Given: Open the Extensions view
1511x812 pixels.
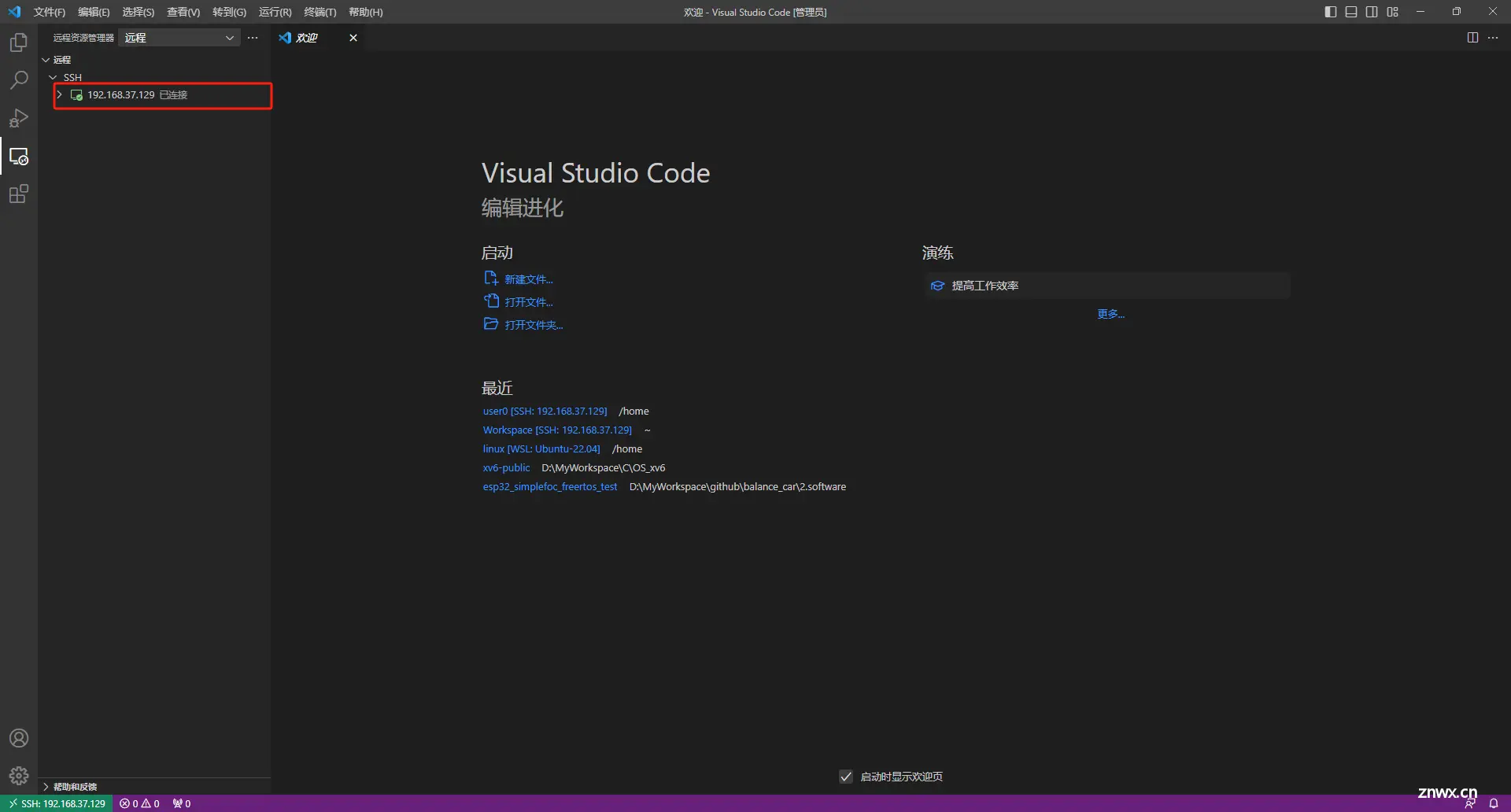Looking at the screenshot, I should click(x=19, y=194).
